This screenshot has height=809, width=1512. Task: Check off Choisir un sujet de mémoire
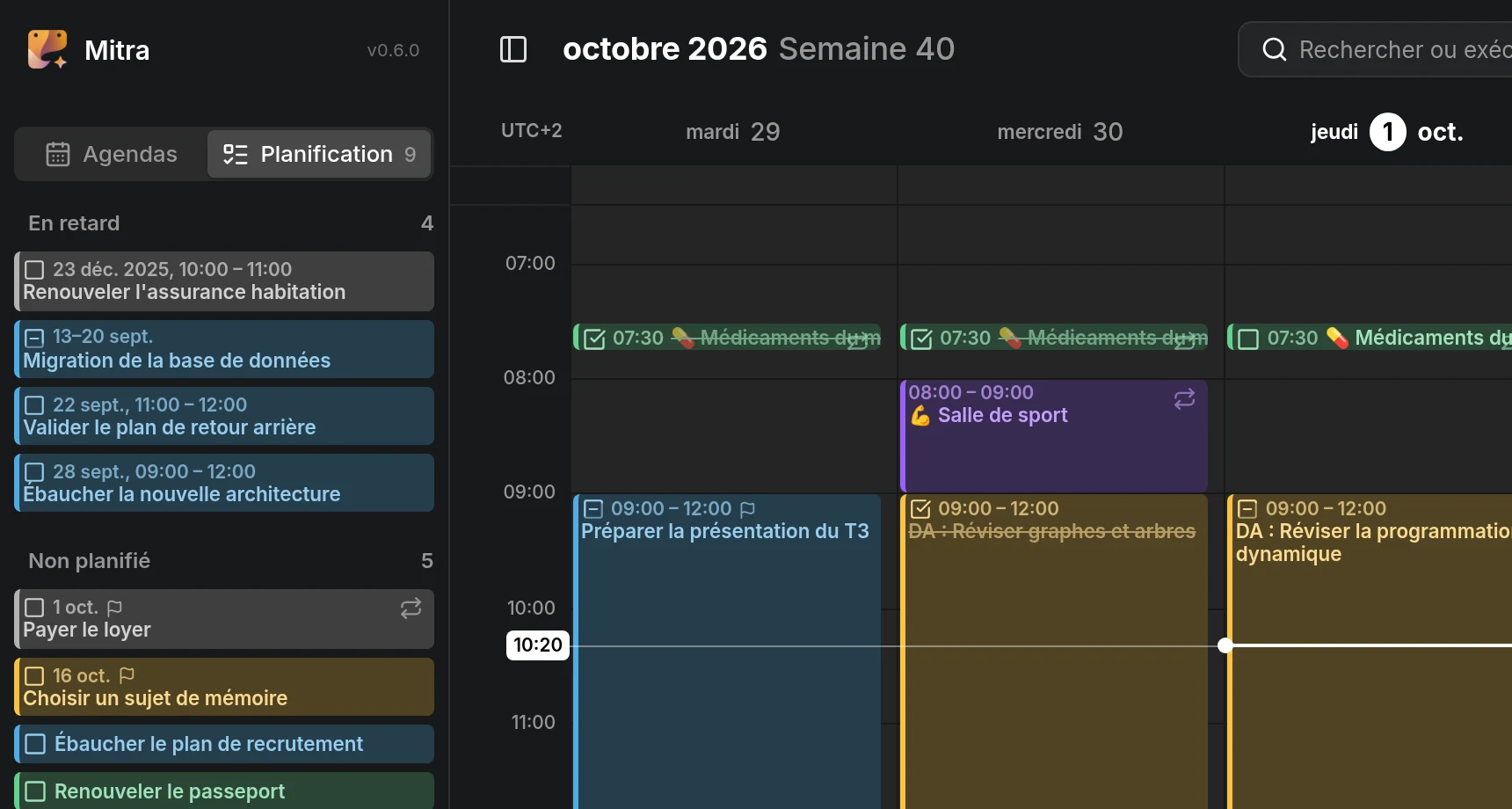pyautogui.click(x=34, y=676)
